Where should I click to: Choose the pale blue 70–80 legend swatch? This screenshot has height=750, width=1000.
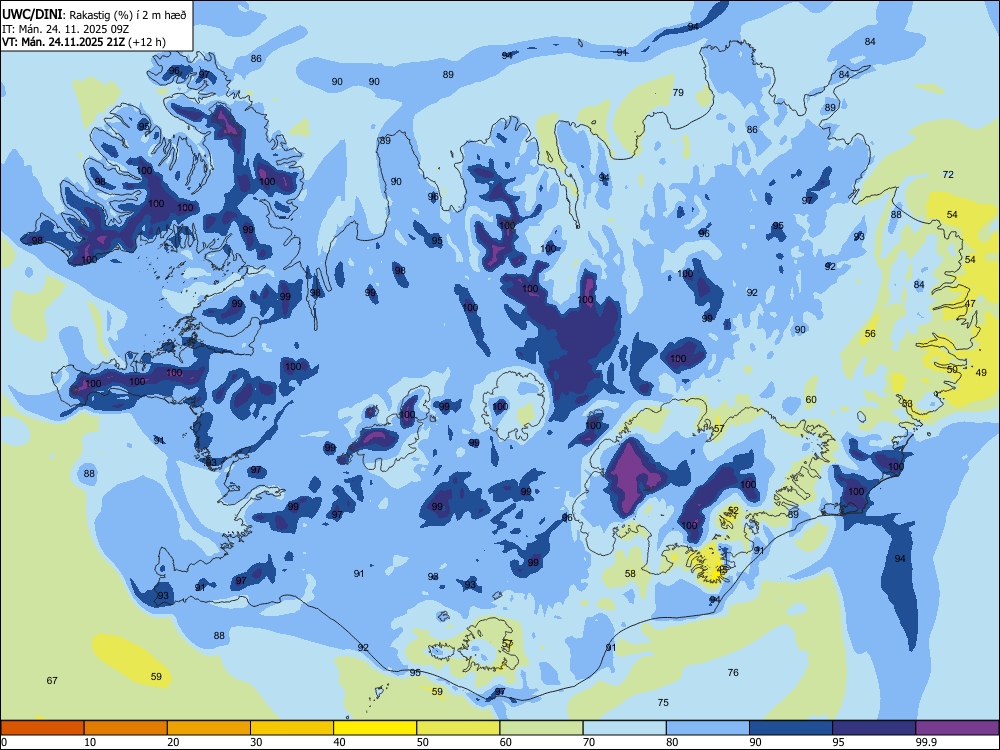click(625, 728)
